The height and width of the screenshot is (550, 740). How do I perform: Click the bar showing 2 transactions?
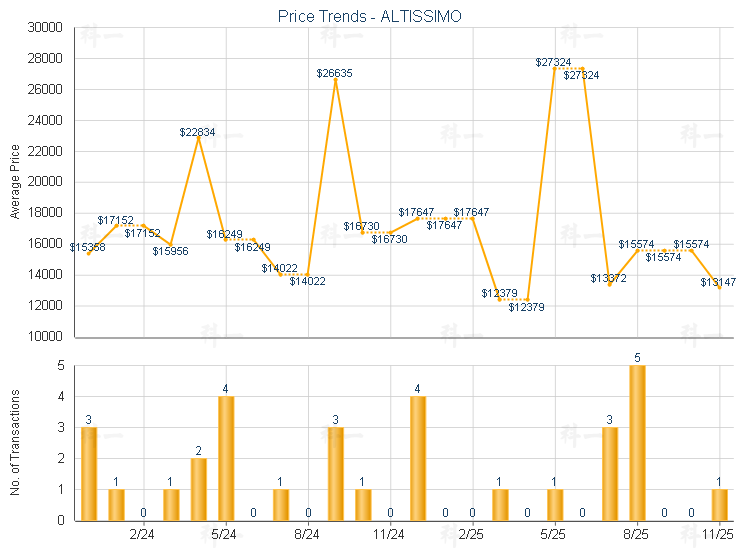pos(199,489)
